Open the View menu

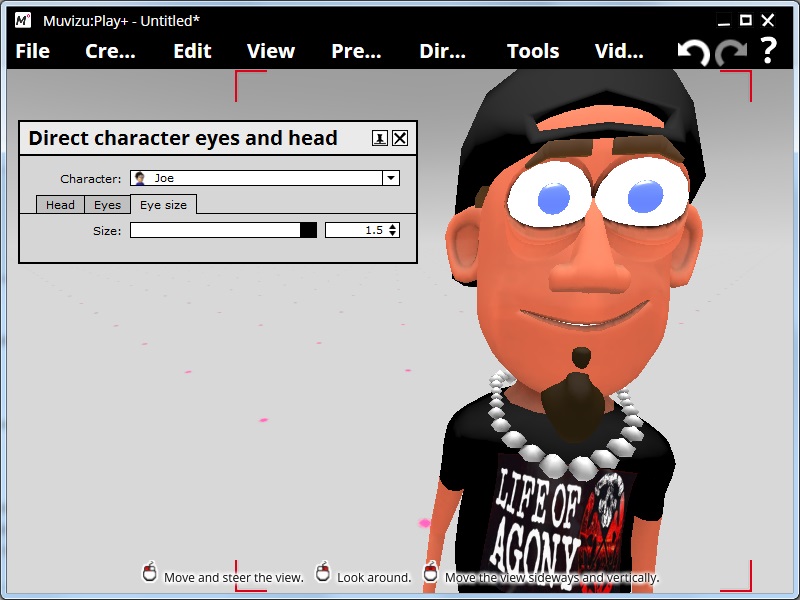271,51
